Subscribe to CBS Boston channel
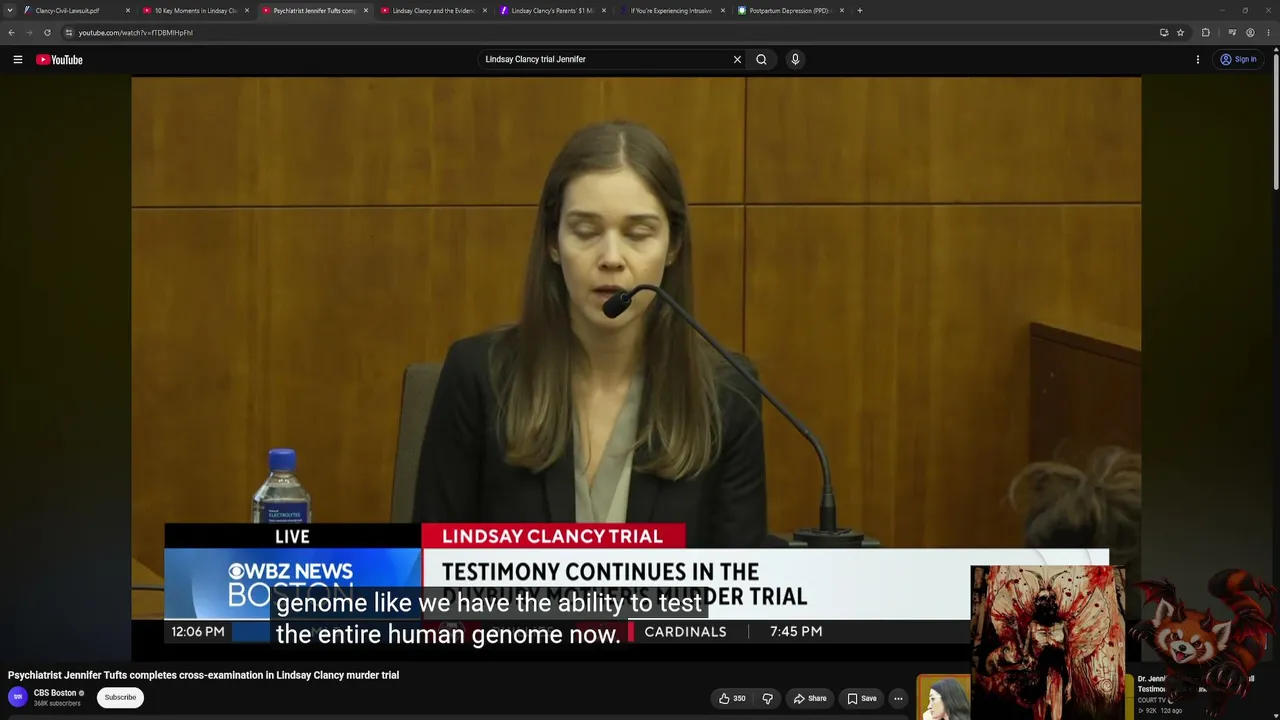Screen dimensions: 1280x720 click(x=120, y=697)
